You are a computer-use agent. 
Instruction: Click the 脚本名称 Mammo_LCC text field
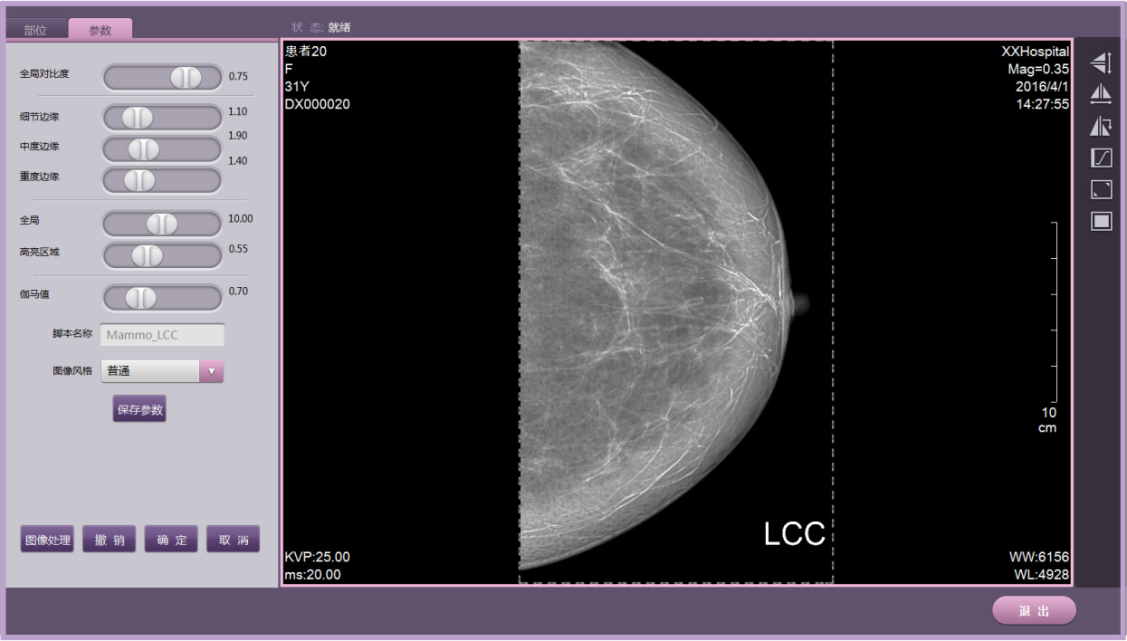click(x=162, y=335)
